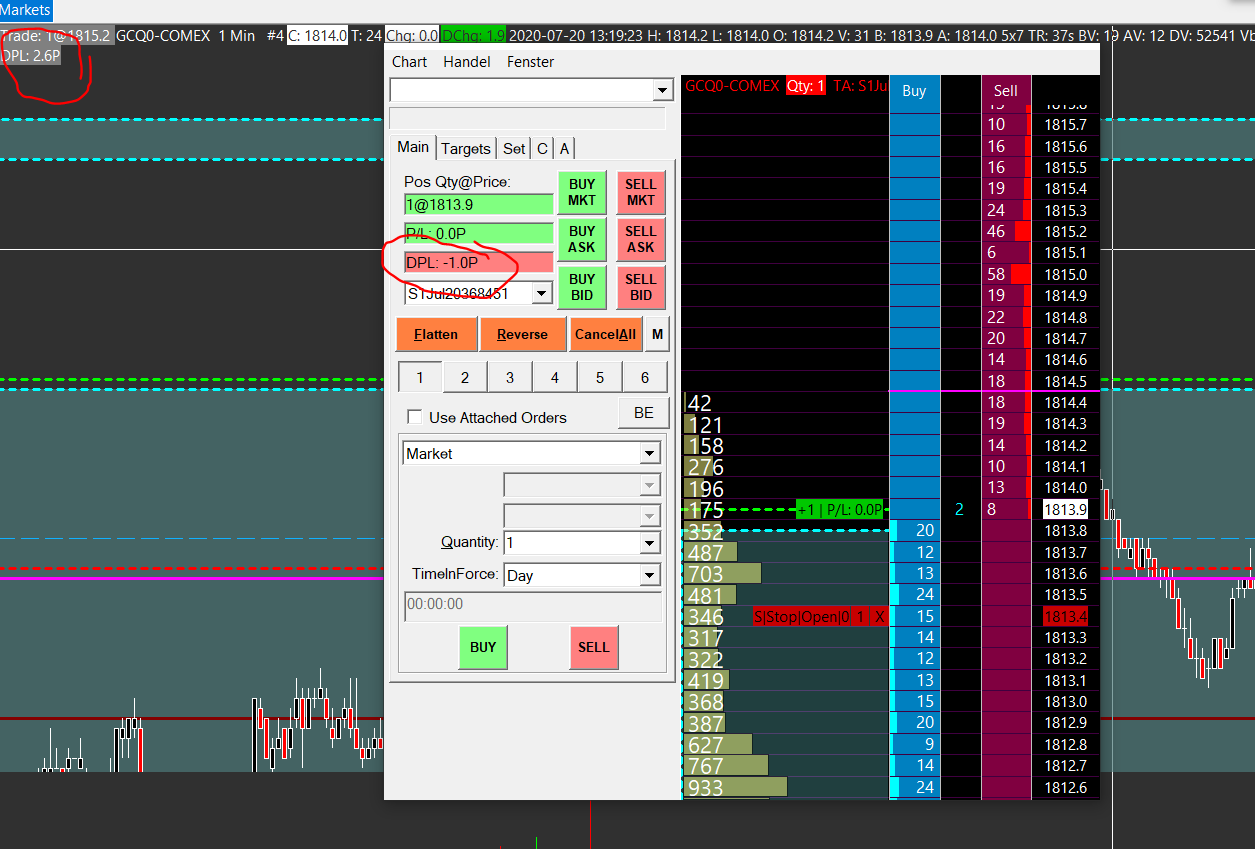Click the BE break-even button

click(x=643, y=413)
